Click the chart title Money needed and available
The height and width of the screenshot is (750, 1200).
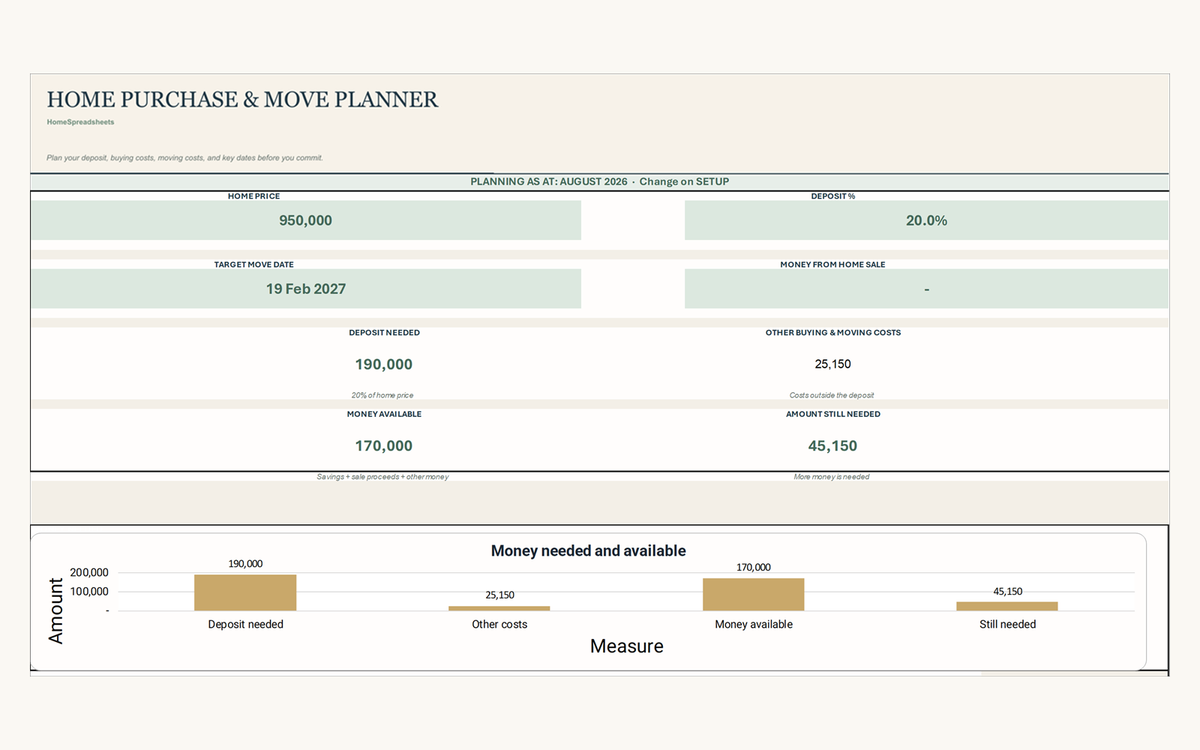[x=588, y=551]
